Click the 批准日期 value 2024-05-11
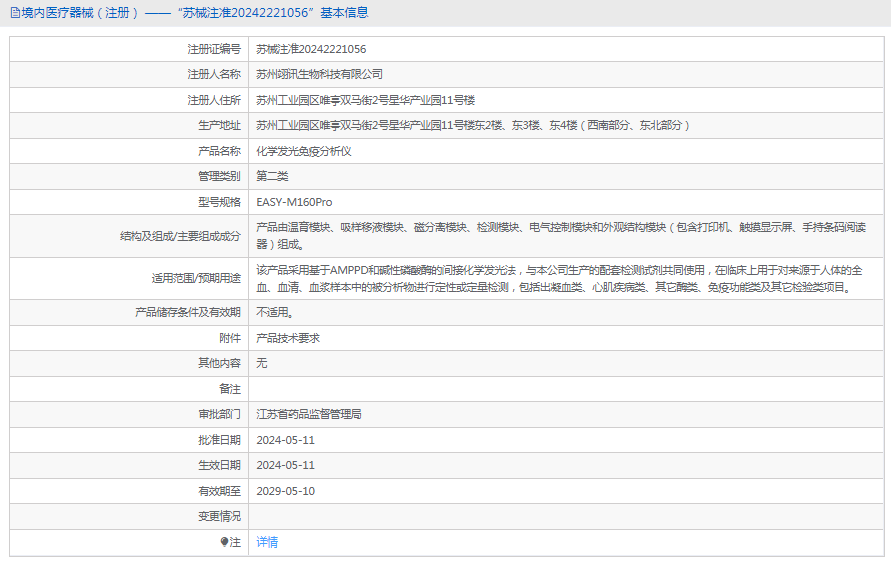 [x=285, y=440]
